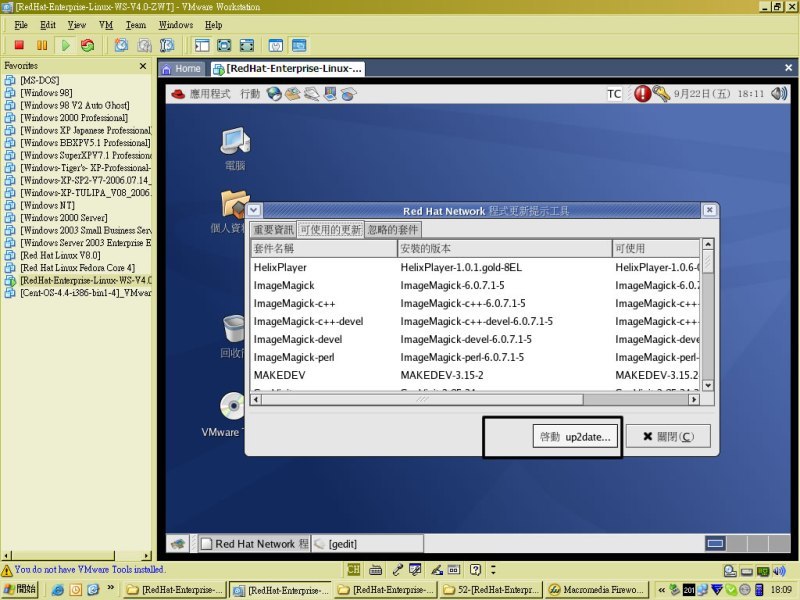
Task: Open the View menu
Action: 77,24
